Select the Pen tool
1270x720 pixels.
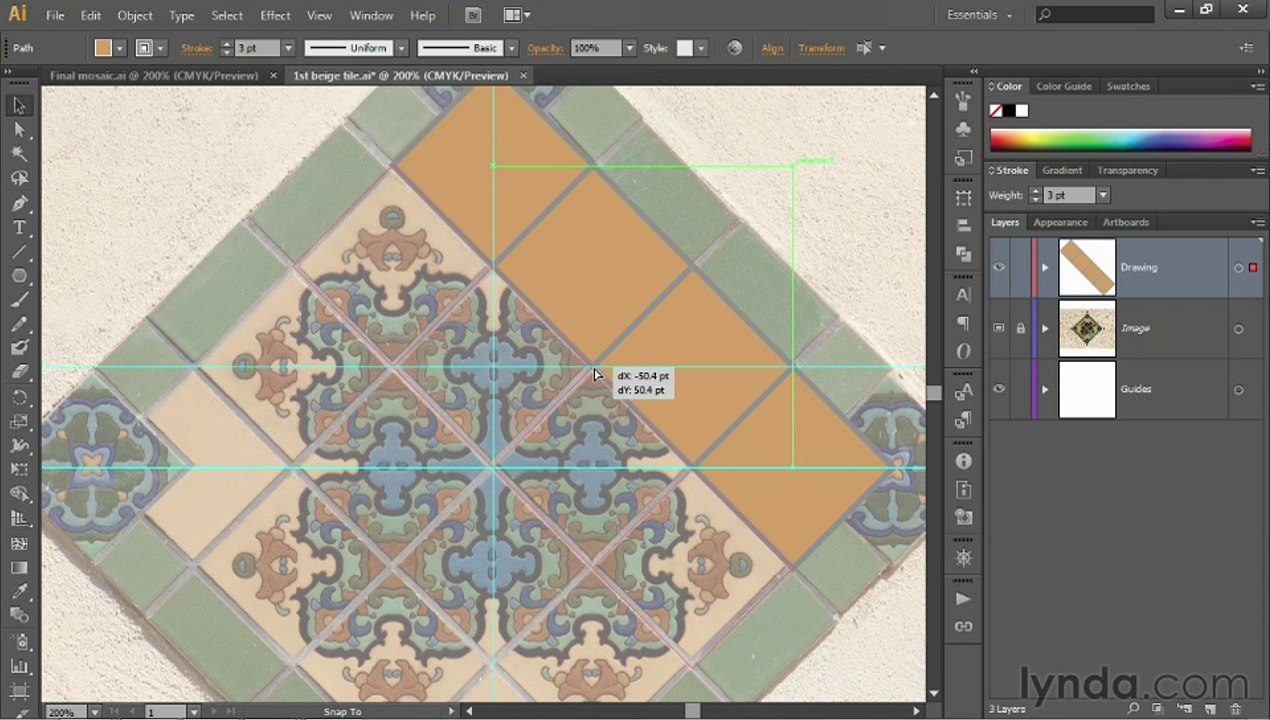click(19, 203)
